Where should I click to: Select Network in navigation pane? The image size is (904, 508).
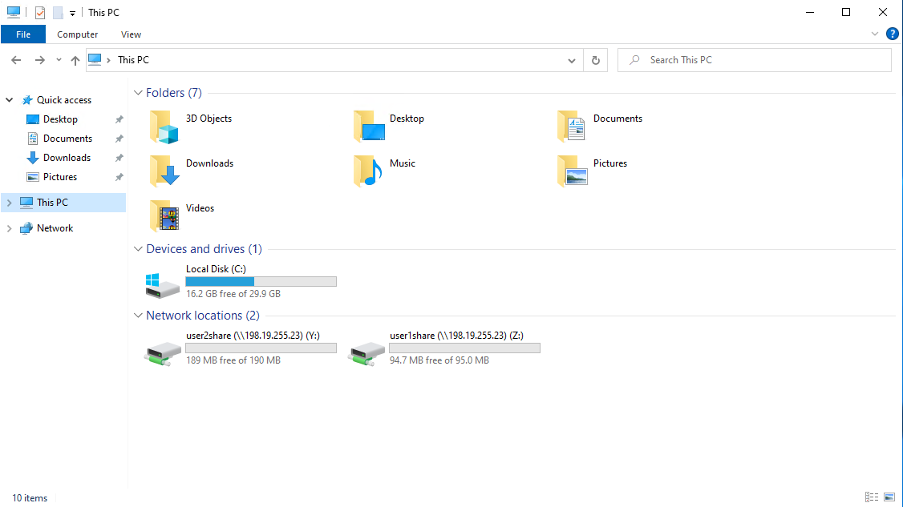55,228
